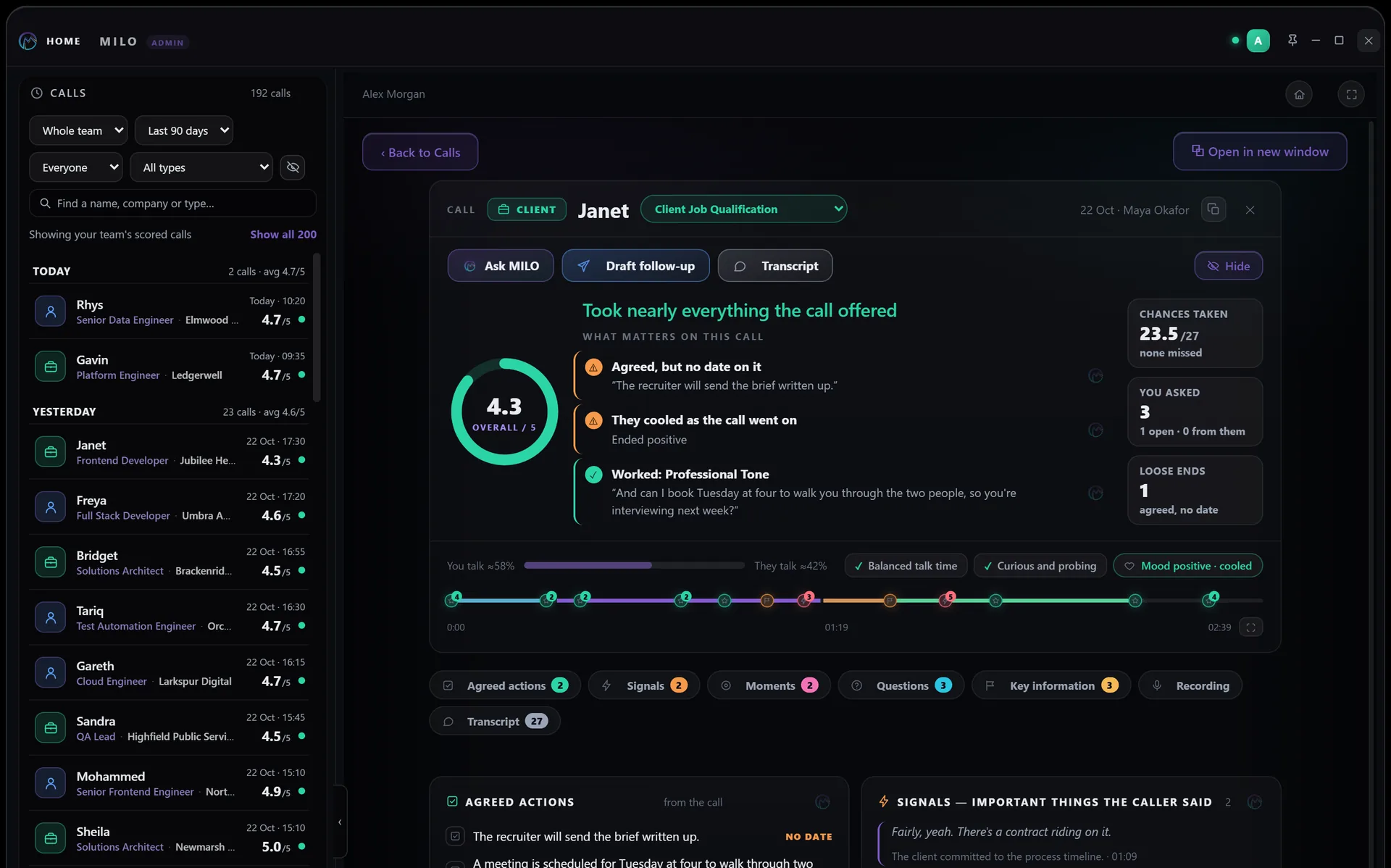Click Rhys's person avatar icon

(50, 312)
